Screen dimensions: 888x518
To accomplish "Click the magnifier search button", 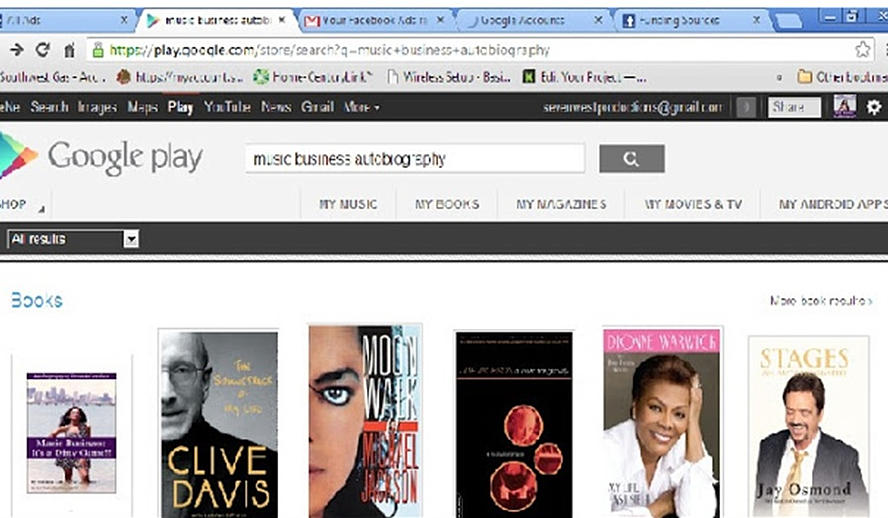I will point(631,159).
